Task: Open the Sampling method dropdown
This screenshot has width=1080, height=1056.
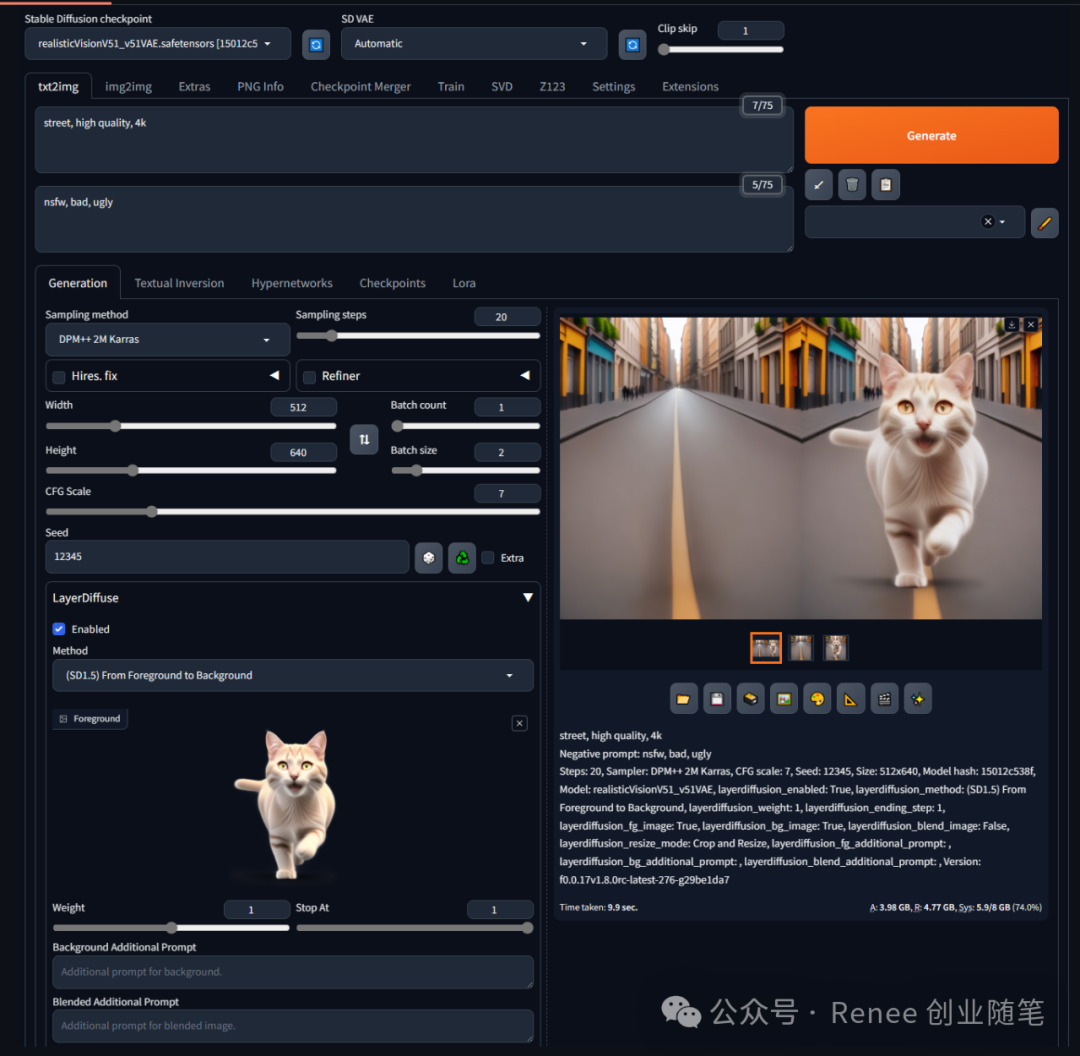Action: 167,340
